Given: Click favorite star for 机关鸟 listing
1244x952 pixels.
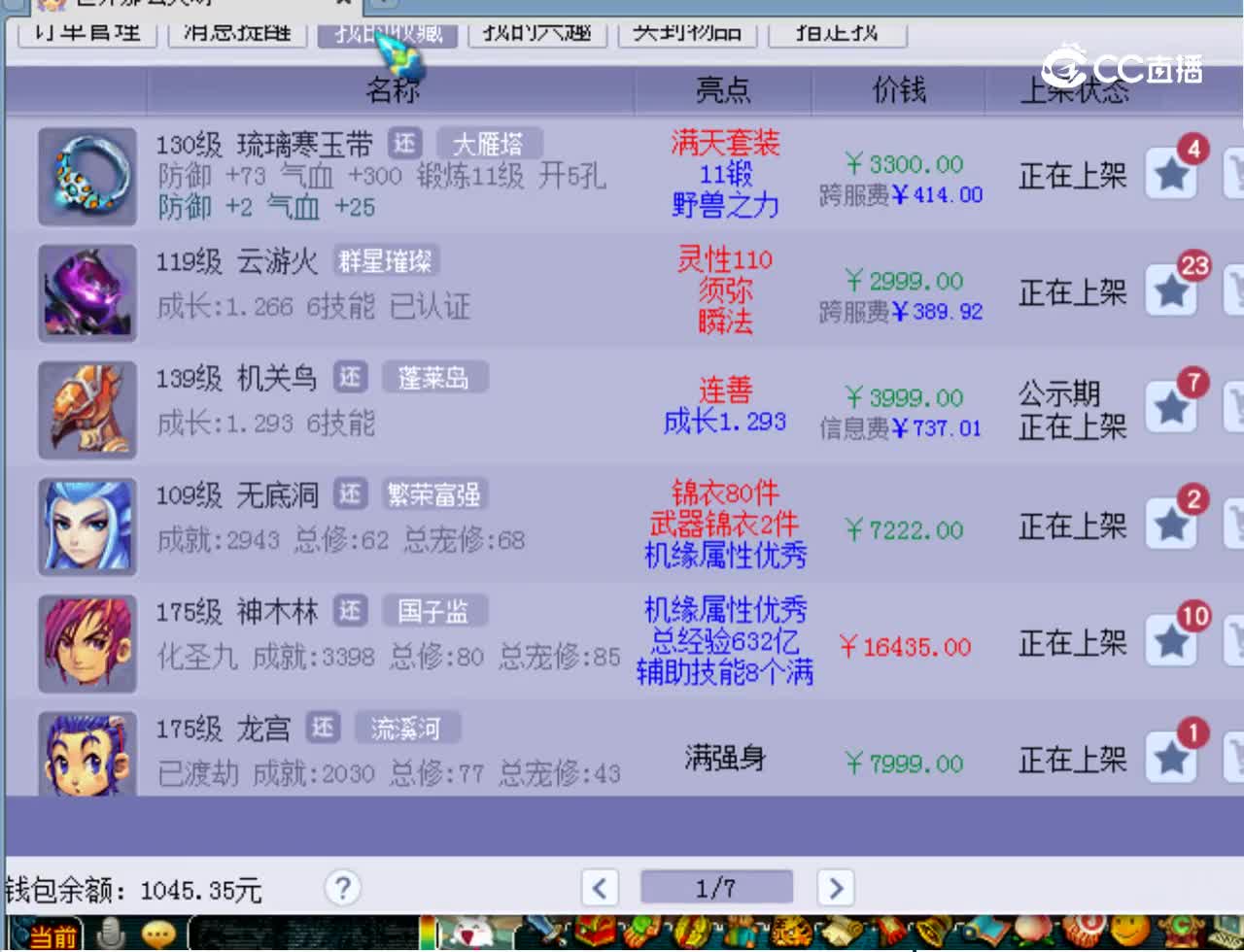Looking at the screenshot, I should coord(1171,408).
